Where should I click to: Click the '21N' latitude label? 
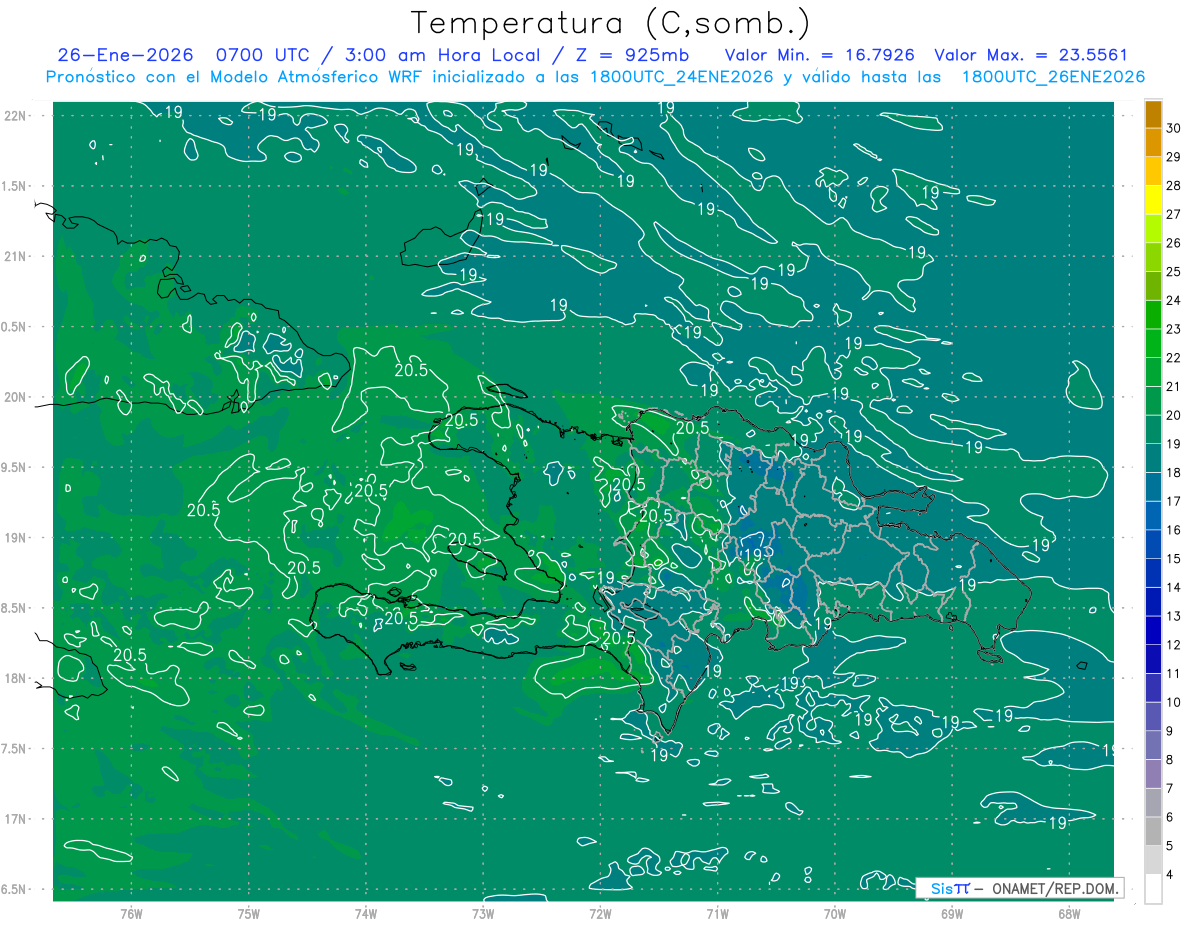[16, 257]
